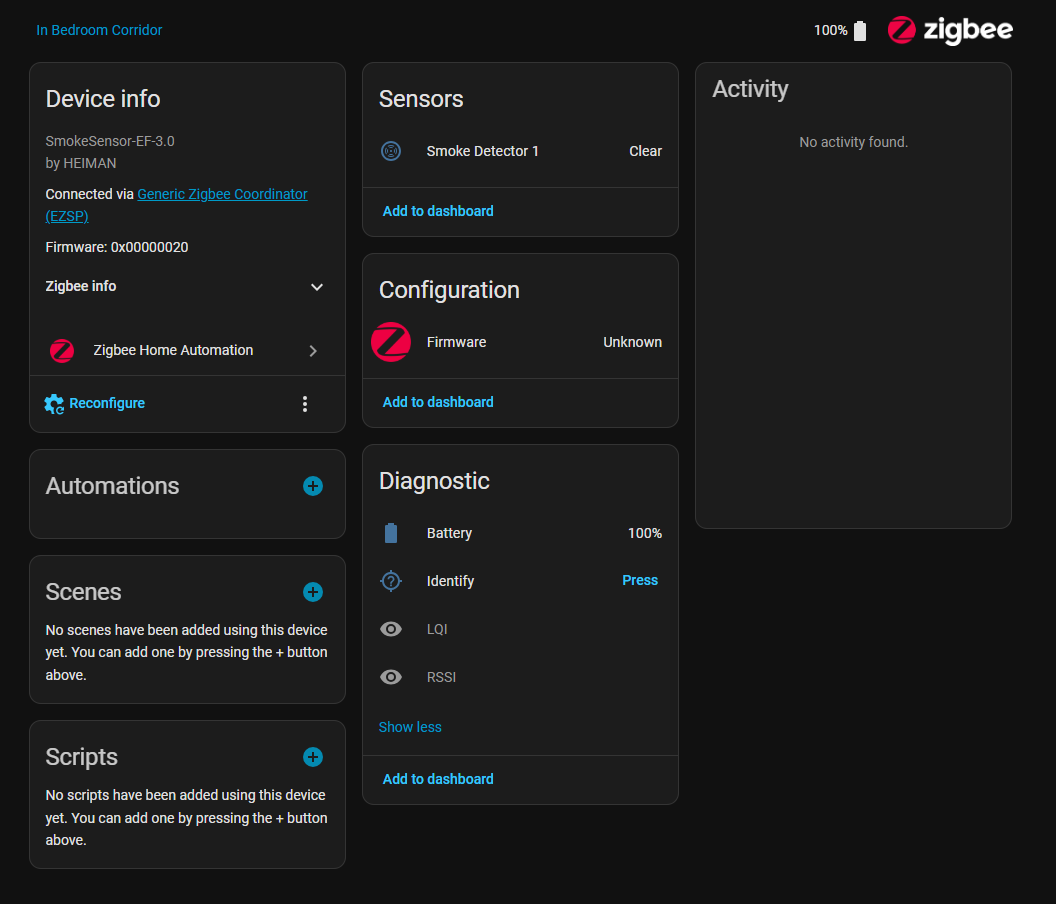Add Sensors entities to dashboard
Image resolution: width=1056 pixels, height=904 pixels.
(x=438, y=211)
